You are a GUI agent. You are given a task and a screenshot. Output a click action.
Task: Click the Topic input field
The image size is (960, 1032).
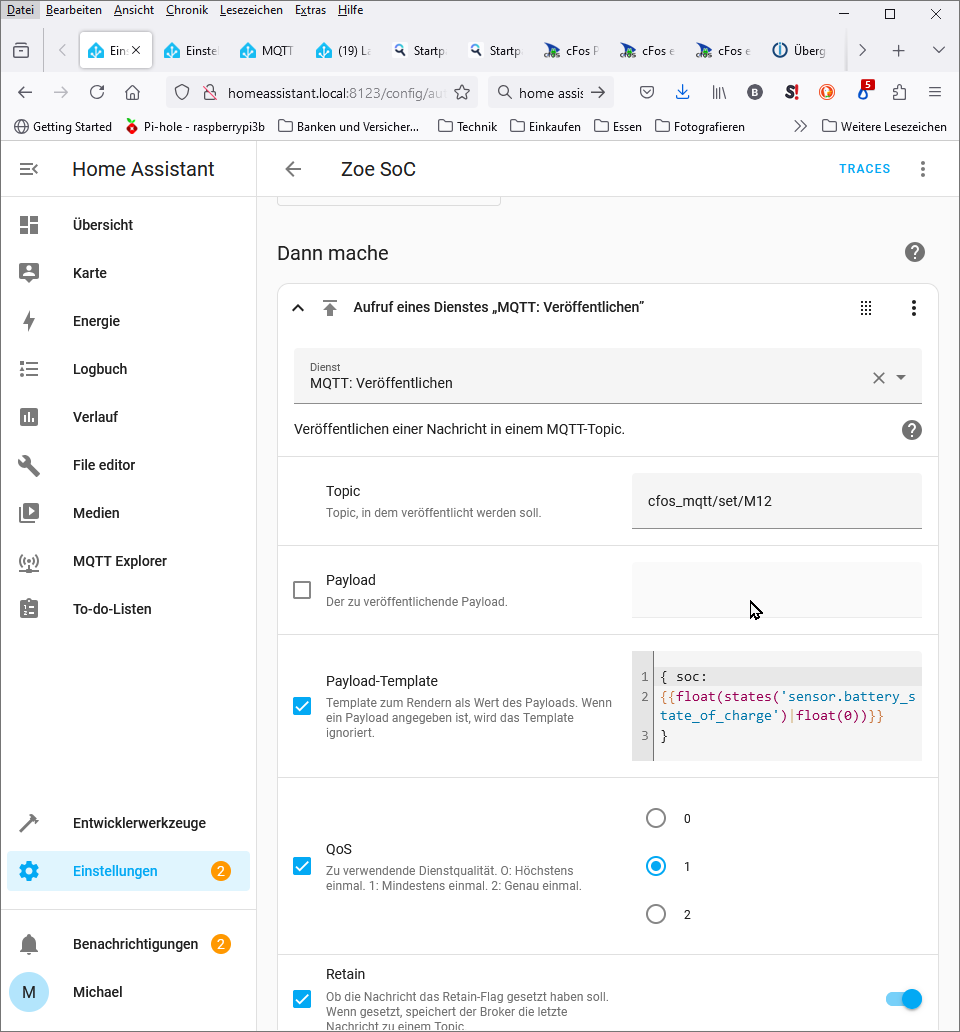[776, 500]
